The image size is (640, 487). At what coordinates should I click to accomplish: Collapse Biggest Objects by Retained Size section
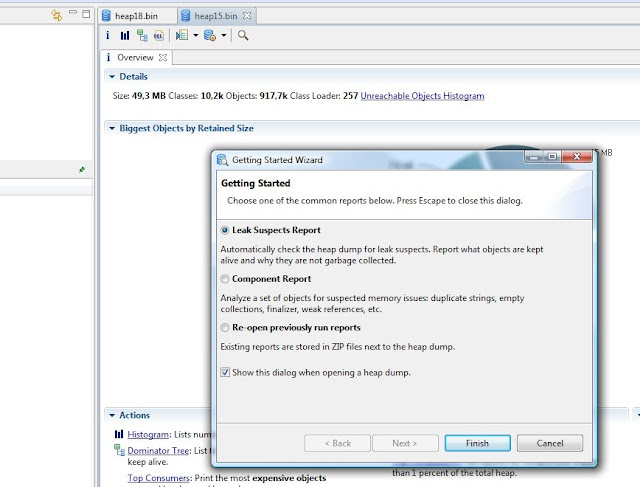[112, 128]
